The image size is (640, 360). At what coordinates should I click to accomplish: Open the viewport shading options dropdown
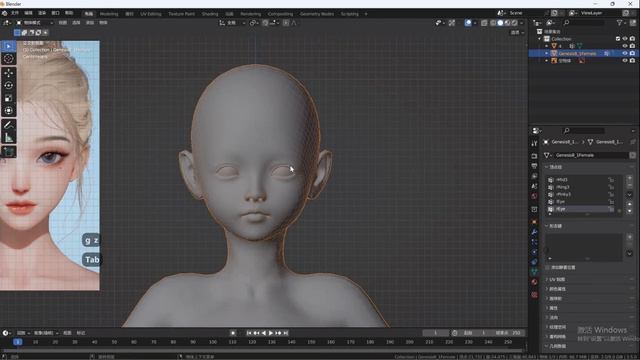[522, 23]
